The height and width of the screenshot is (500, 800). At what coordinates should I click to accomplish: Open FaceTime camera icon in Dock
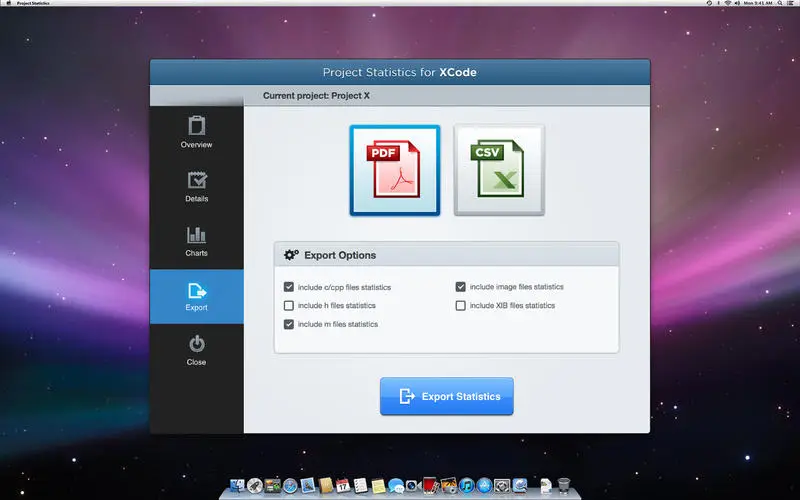pos(413,486)
